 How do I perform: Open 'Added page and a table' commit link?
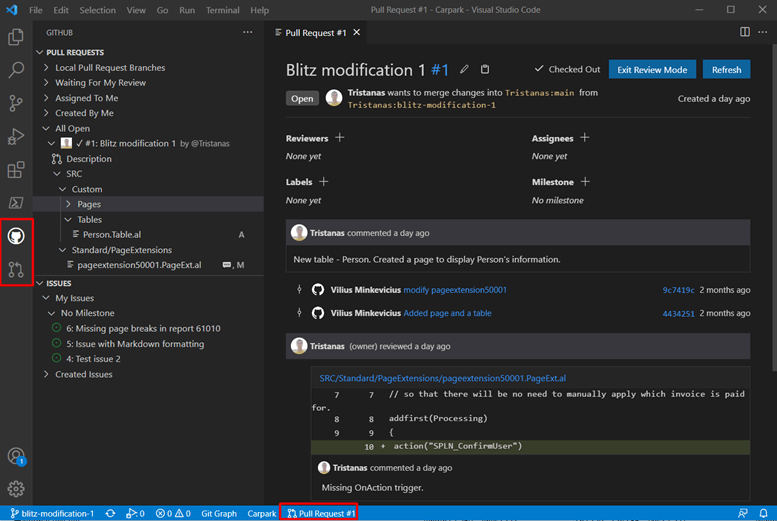(x=447, y=313)
